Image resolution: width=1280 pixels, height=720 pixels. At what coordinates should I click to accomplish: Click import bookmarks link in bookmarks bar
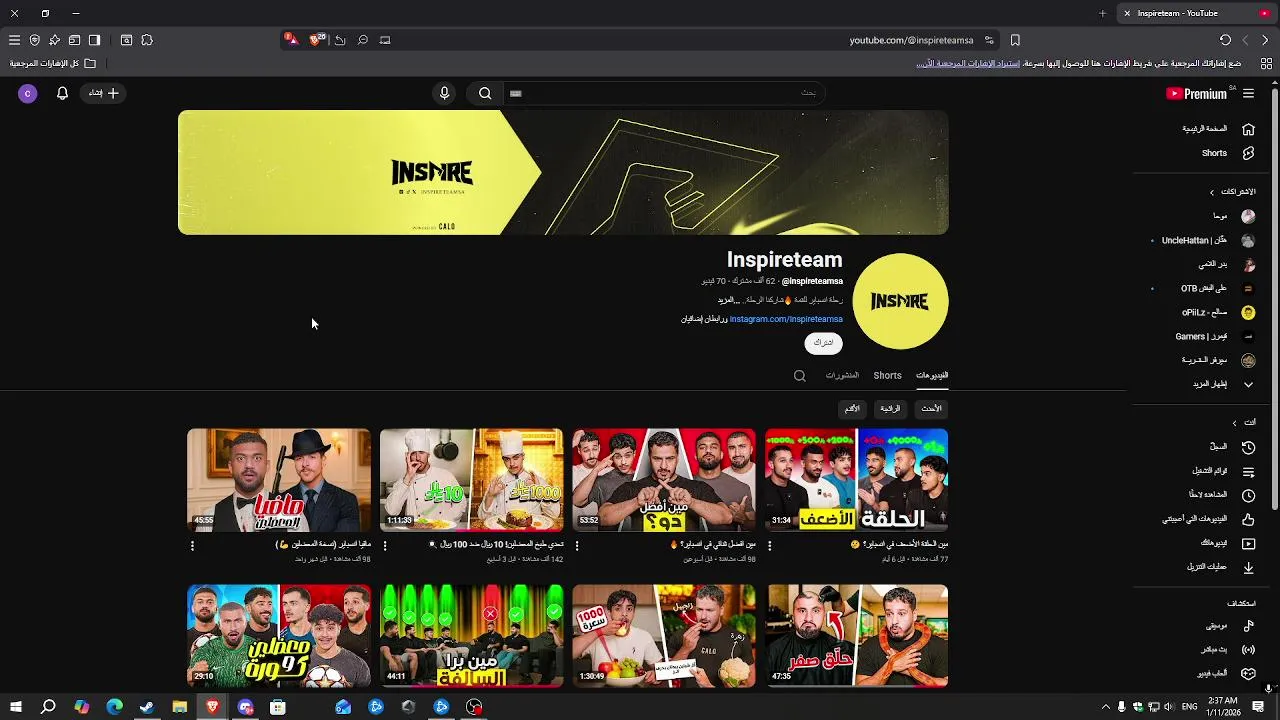coord(967,63)
